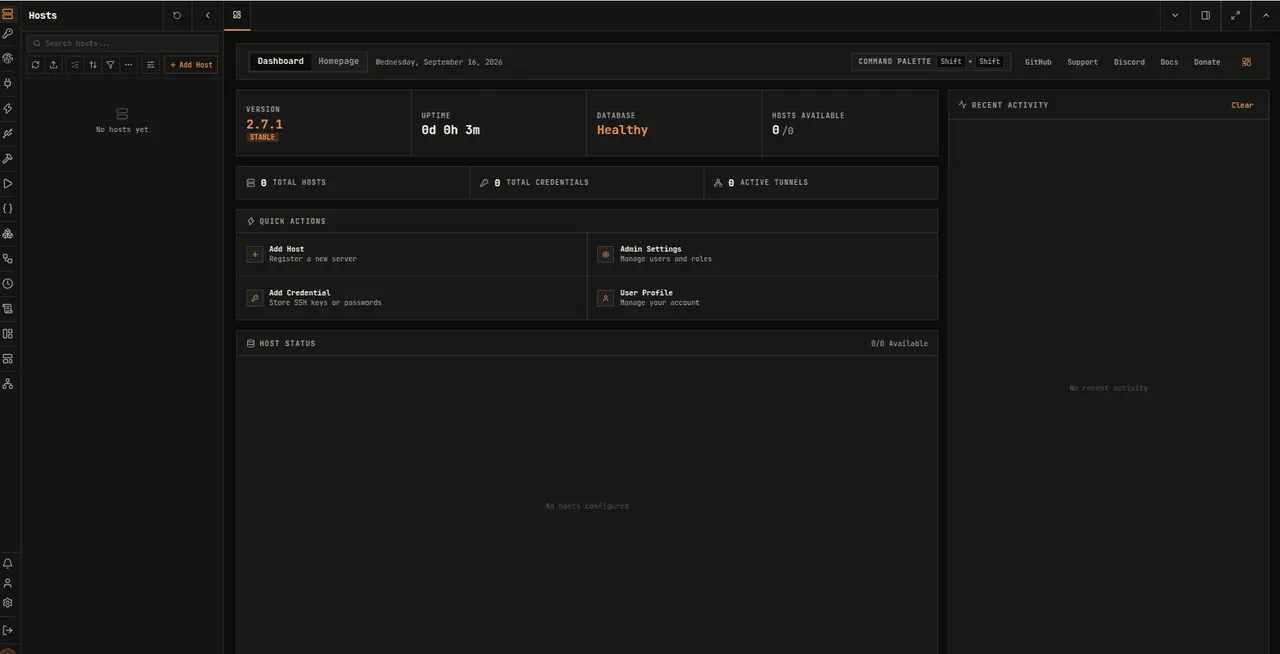Select the dashboard grid tab at top
This screenshot has width=1280, height=654.
237,15
